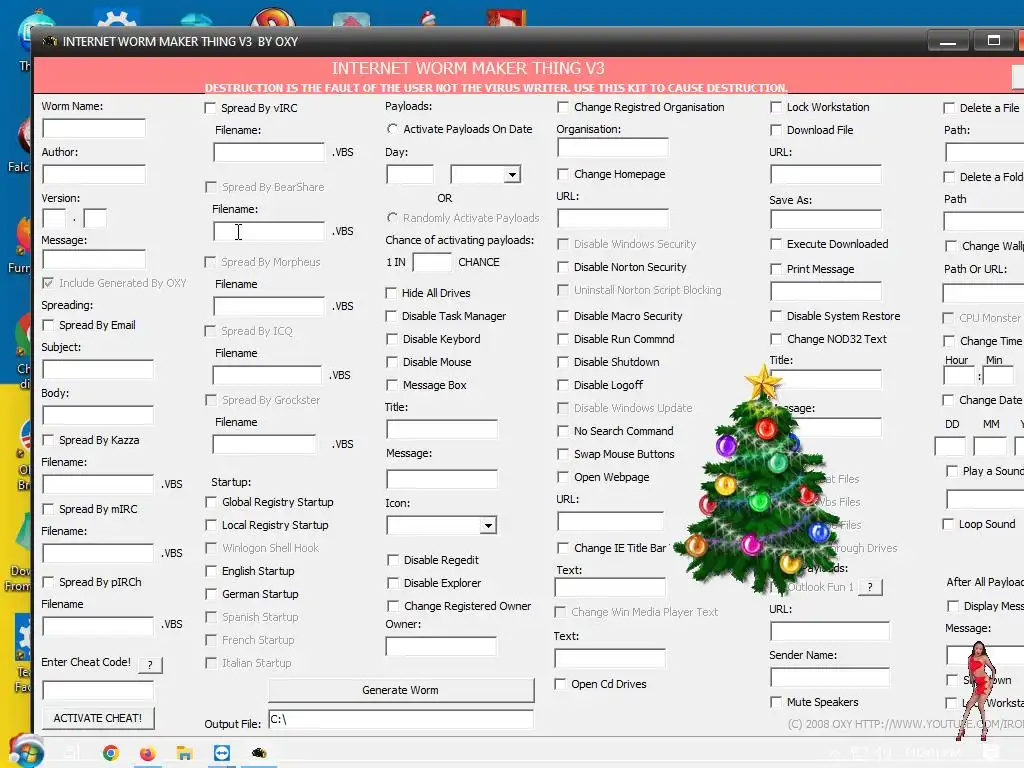Check the English Startup option
Screen dimensions: 1024x768
[211, 571]
